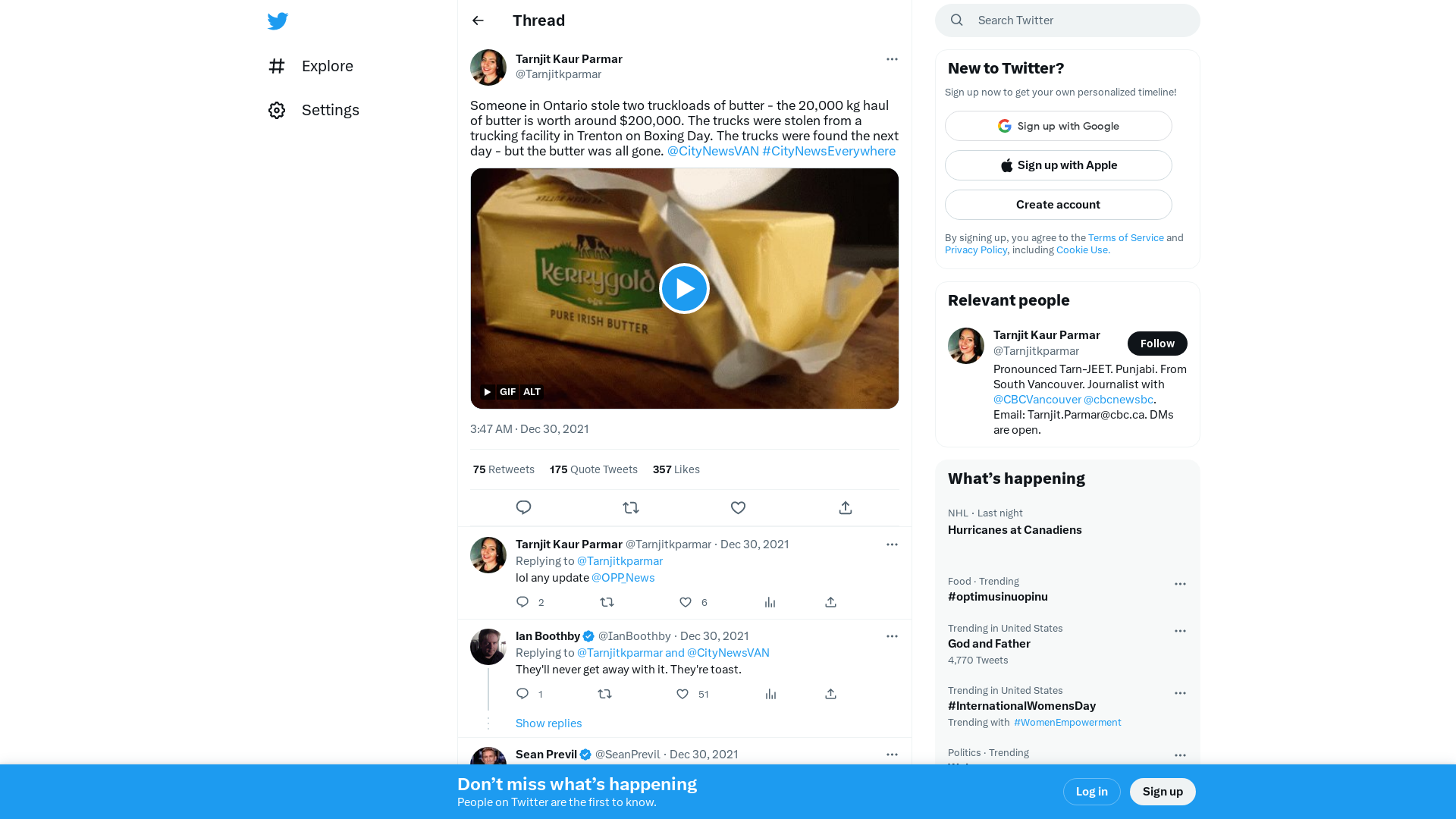Open more options on the 'lol any update' reply

[x=892, y=544]
